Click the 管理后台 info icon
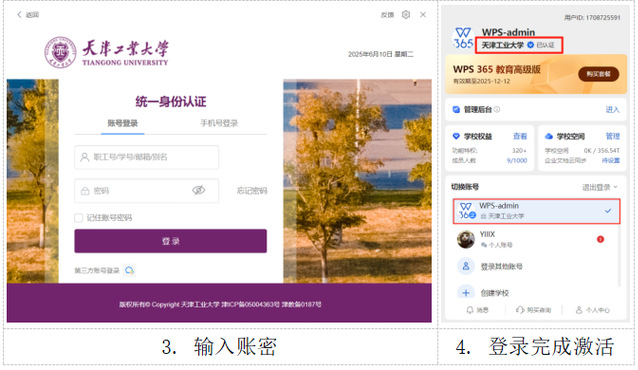Image resolution: width=638 pixels, height=370 pixels. 497,109
